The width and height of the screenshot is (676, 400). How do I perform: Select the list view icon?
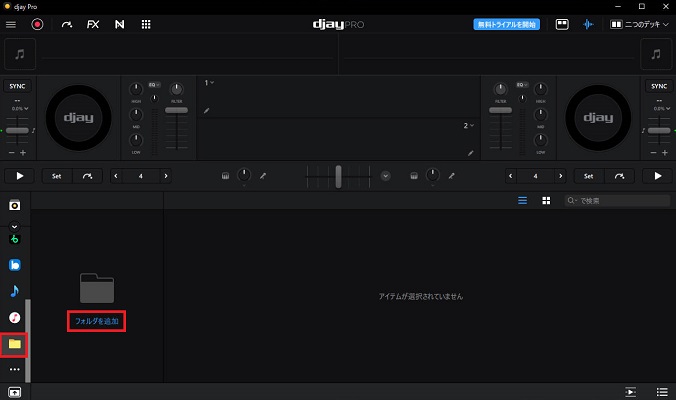(522, 200)
